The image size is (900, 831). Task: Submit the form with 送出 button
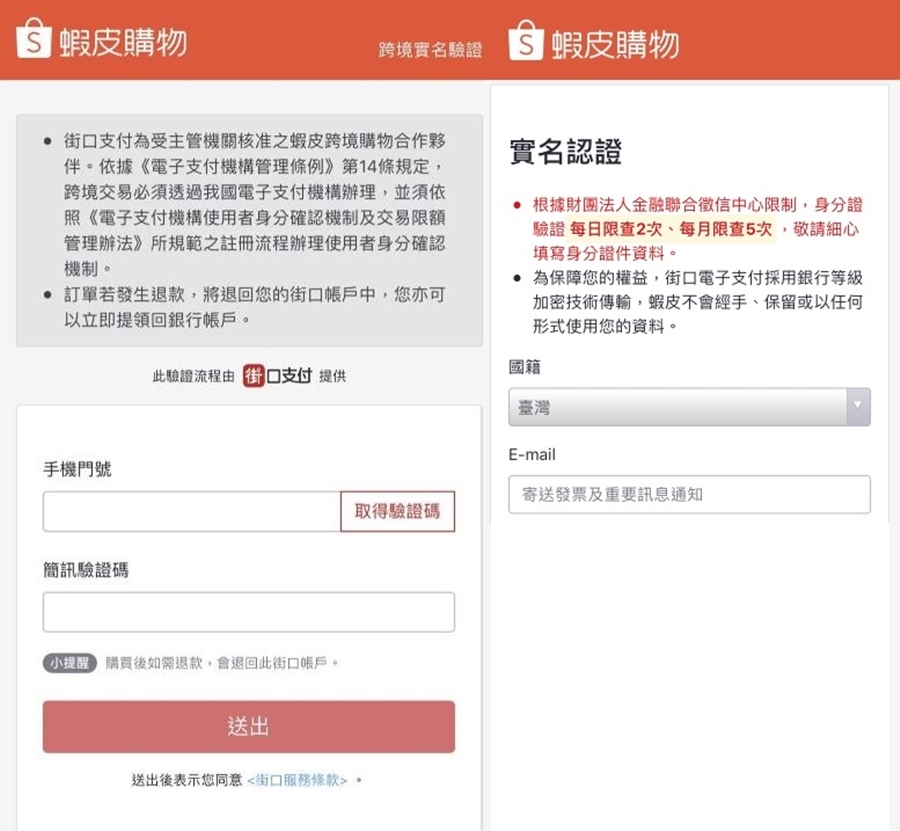(248, 726)
